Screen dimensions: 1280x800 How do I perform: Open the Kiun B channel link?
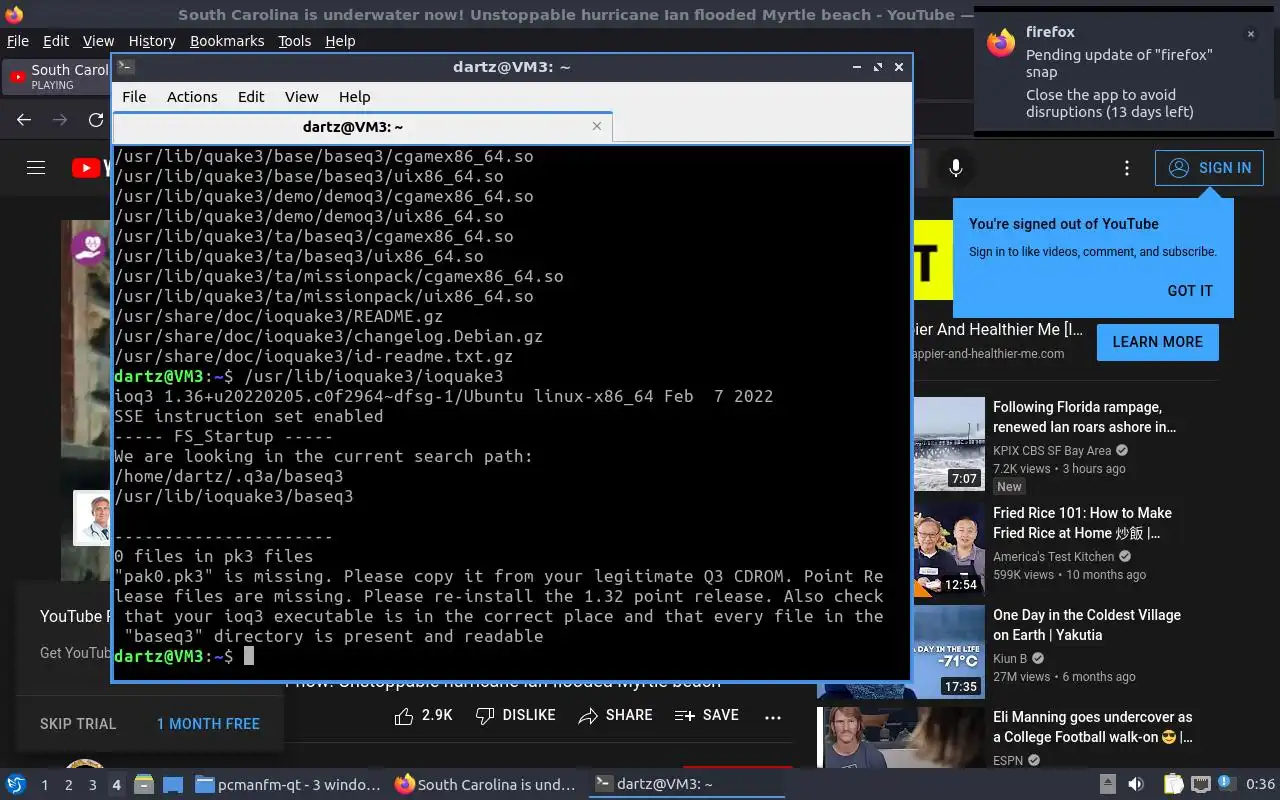tap(1010, 659)
